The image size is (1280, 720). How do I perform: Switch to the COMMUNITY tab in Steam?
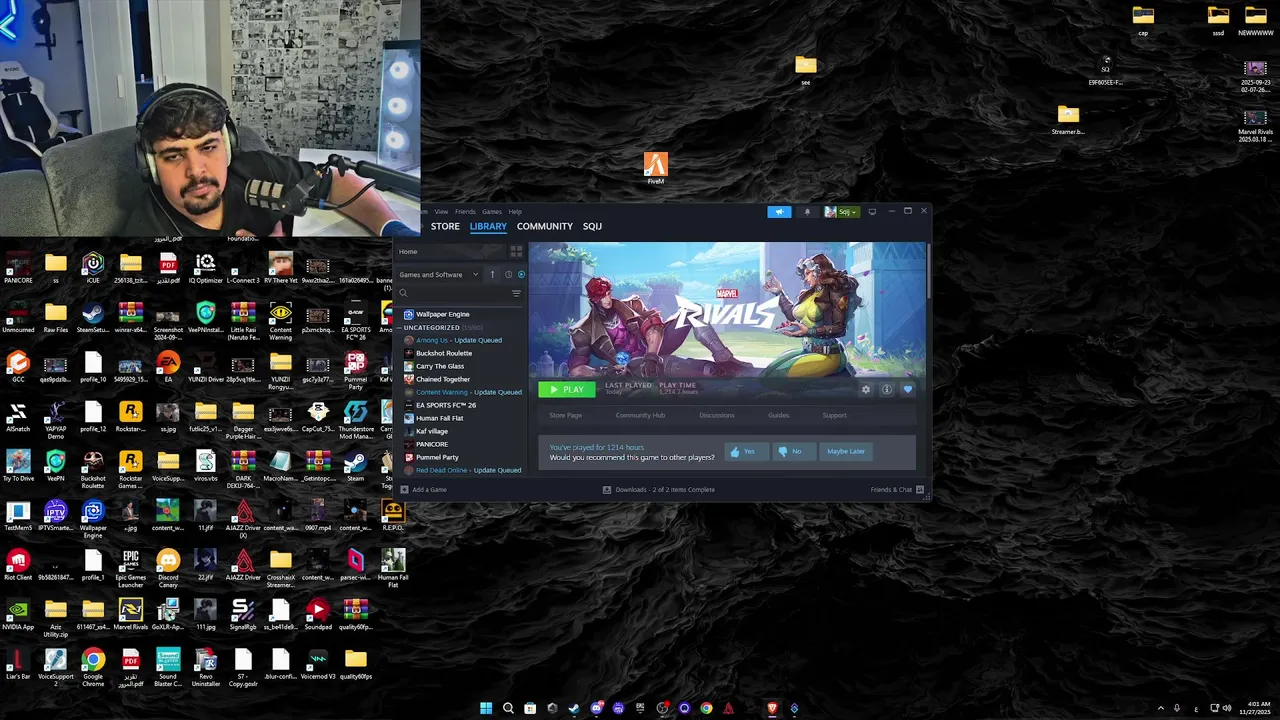coord(544,226)
